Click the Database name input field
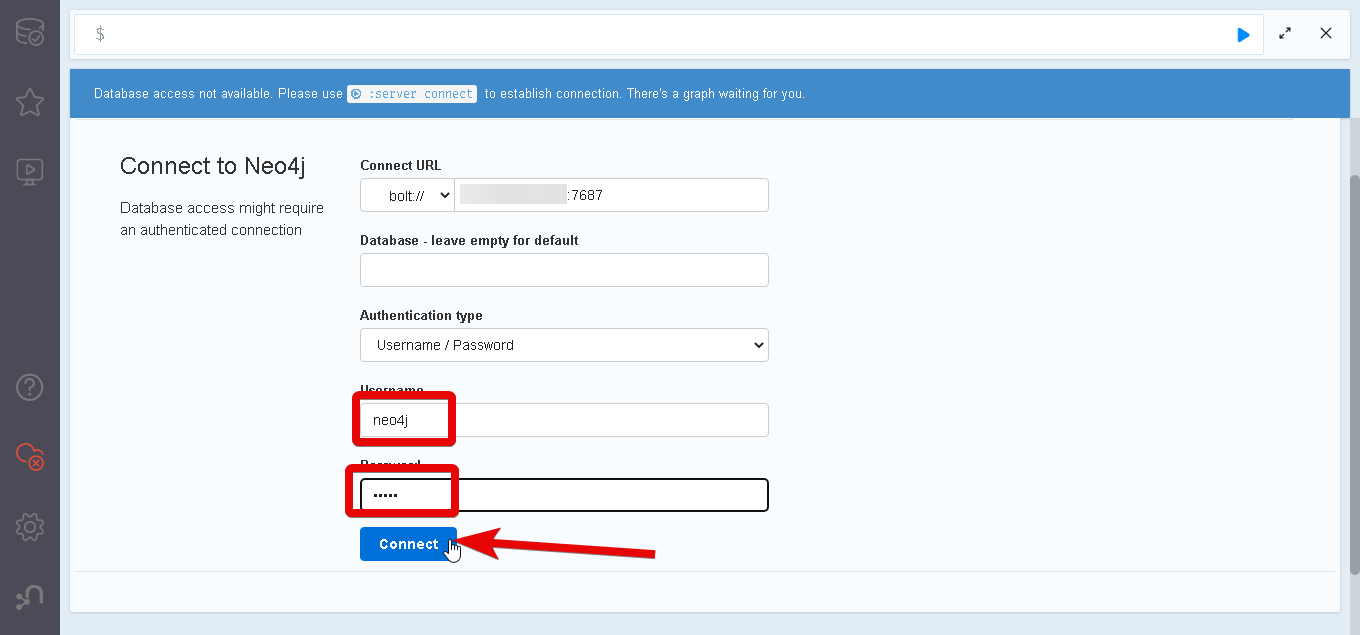This screenshot has height=635, width=1360. [564, 270]
